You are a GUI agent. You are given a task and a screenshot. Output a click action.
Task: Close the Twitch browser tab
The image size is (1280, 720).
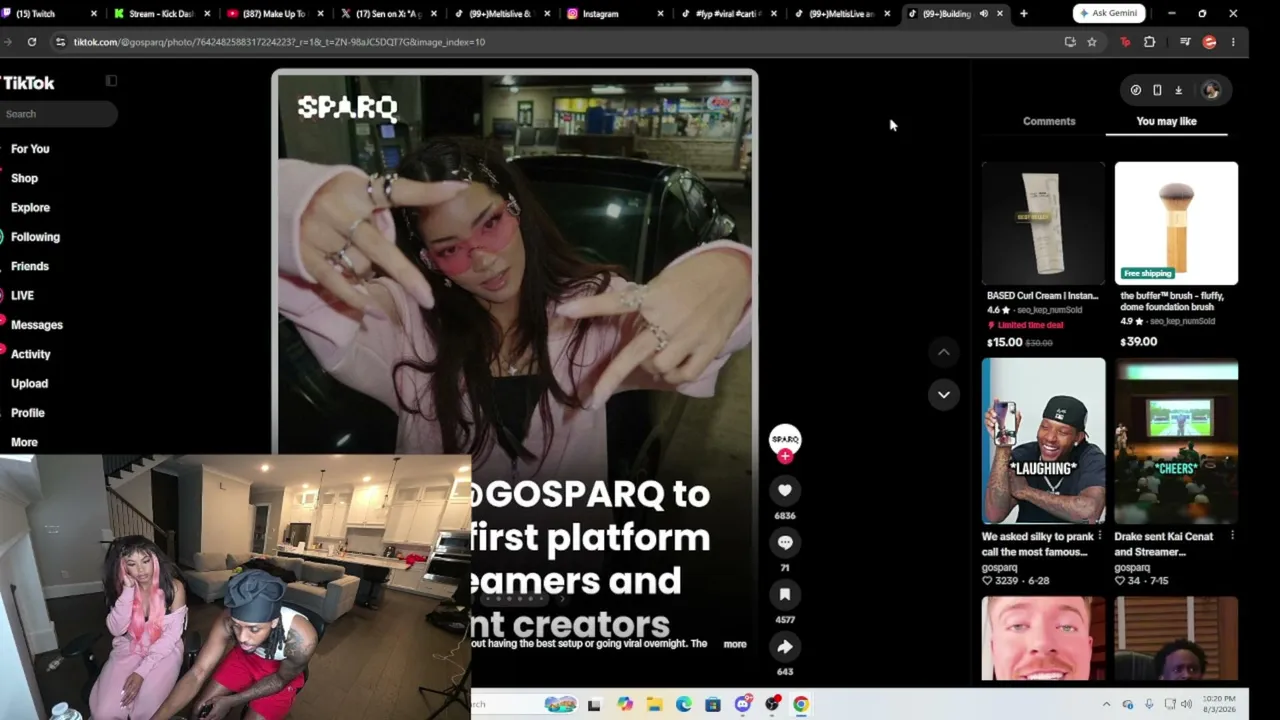coord(94,14)
